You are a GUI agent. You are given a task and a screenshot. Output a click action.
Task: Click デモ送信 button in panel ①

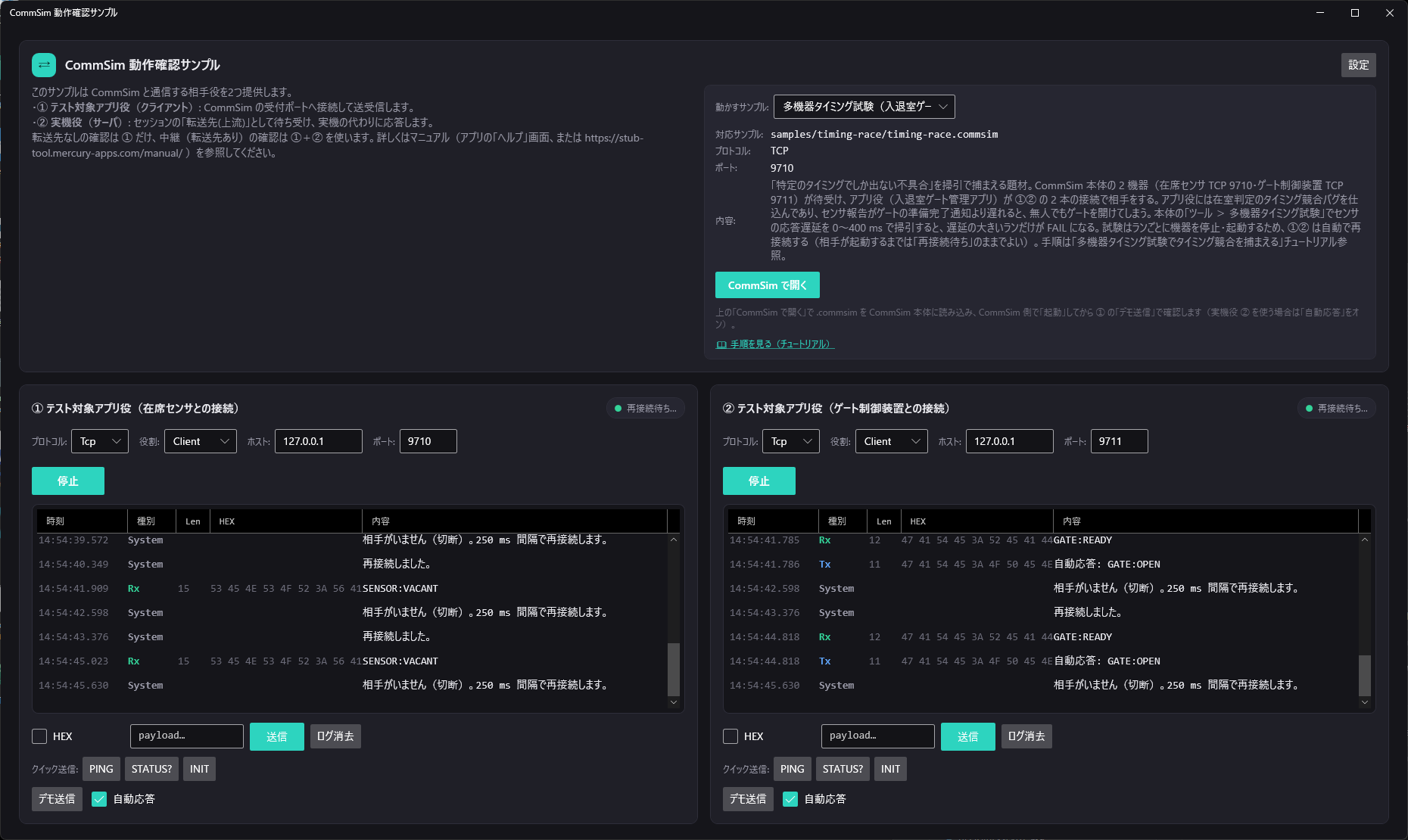(x=57, y=799)
